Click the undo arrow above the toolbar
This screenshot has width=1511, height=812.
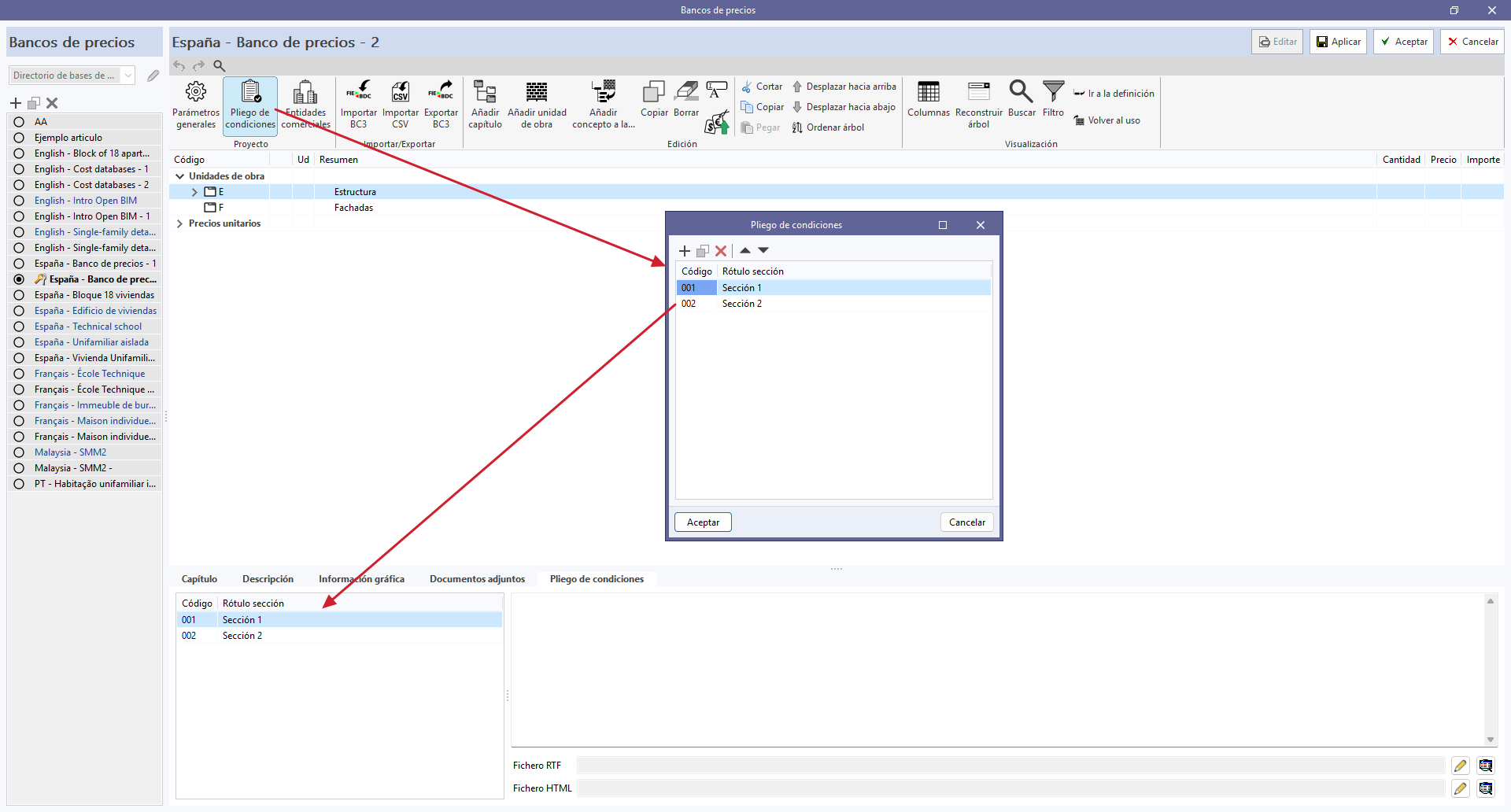179,66
